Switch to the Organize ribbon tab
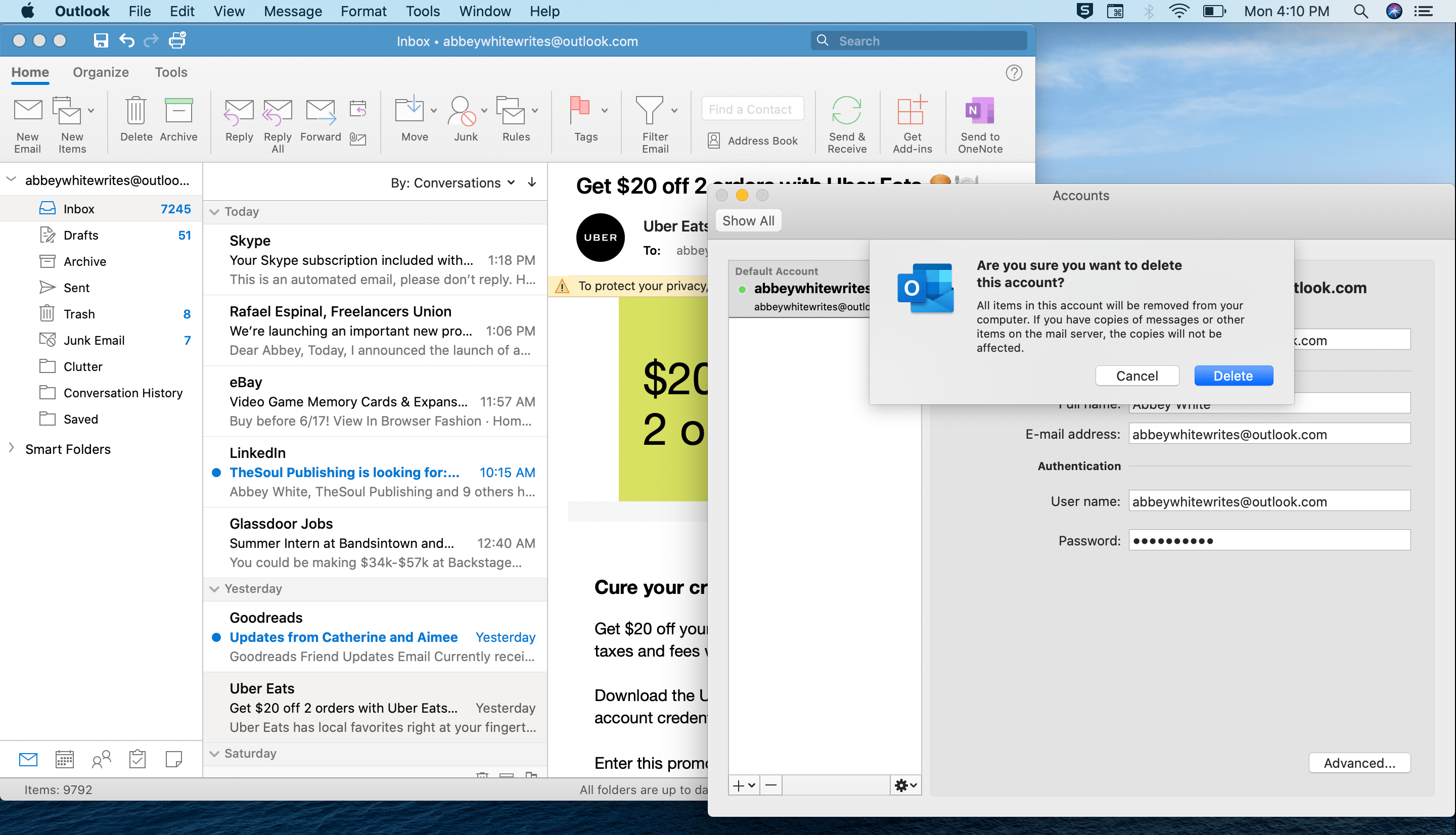Screen dimensions: 1456x835 coord(101,72)
